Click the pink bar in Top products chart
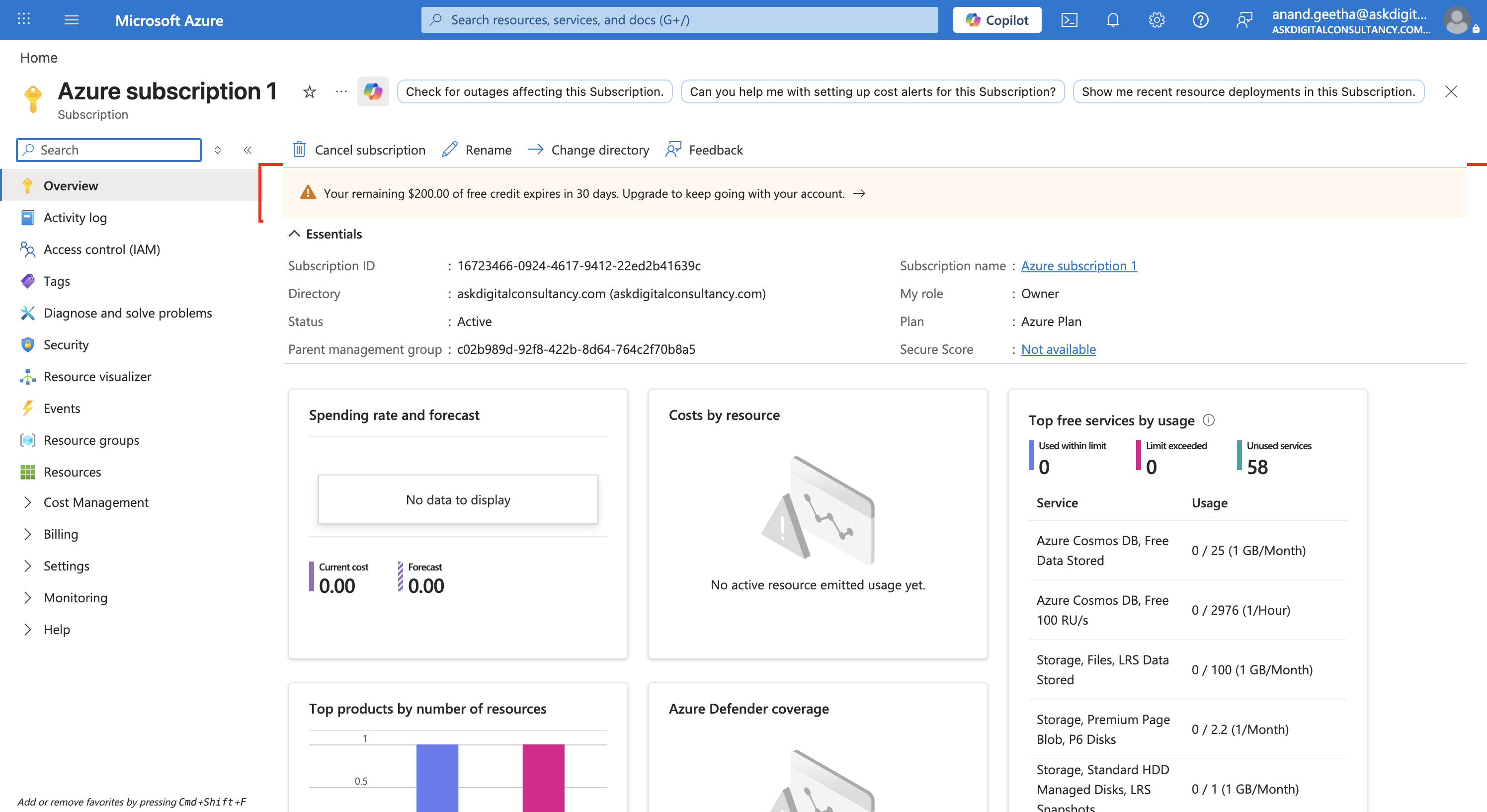 (x=543, y=778)
